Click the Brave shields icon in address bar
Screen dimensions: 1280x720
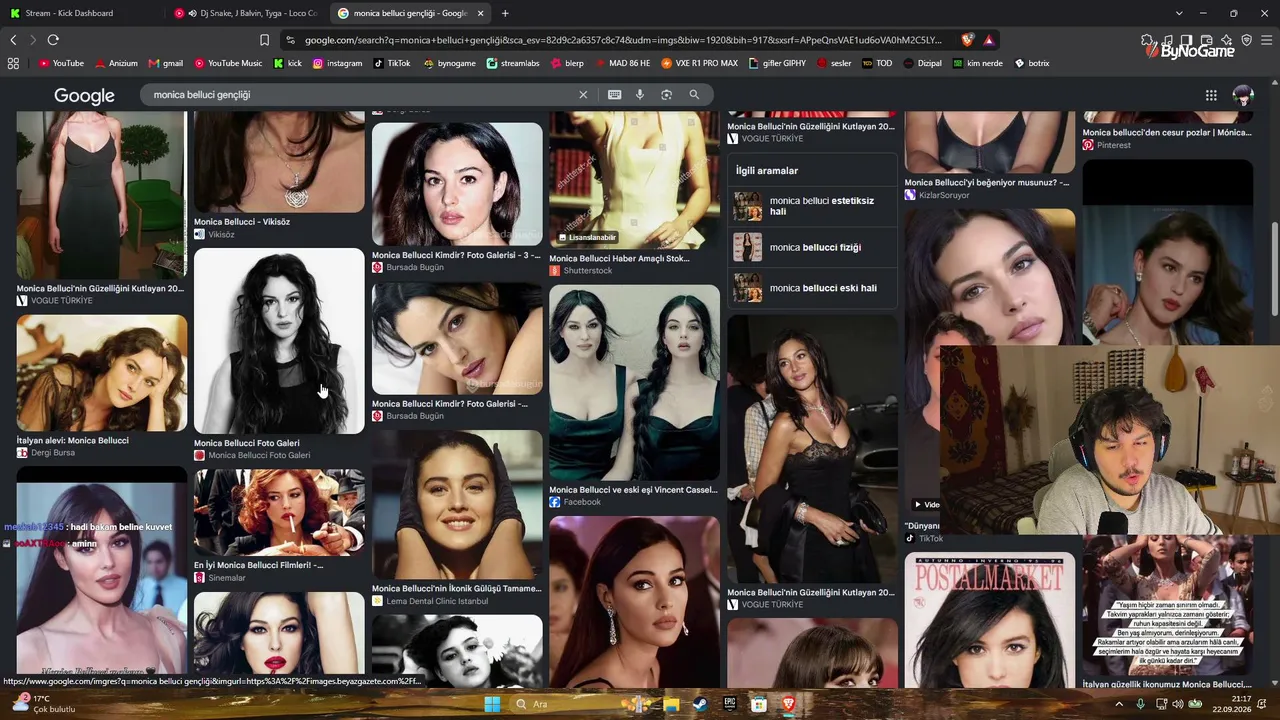pyautogui.click(x=967, y=40)
